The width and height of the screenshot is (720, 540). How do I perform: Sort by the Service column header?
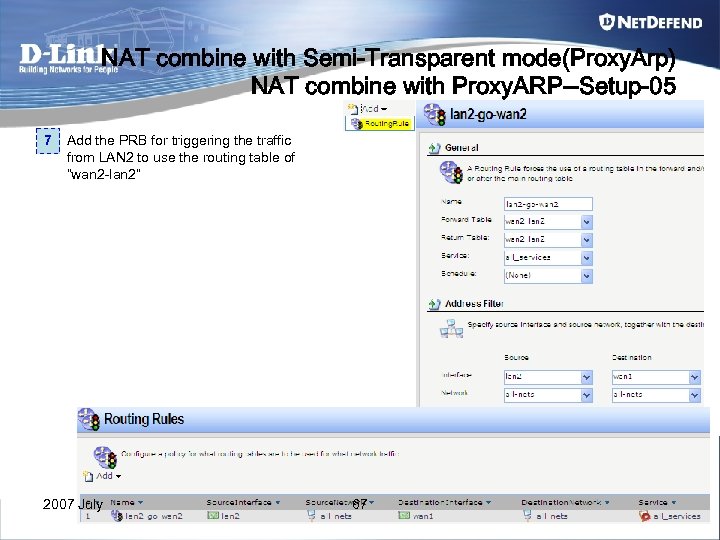[657, 502]
